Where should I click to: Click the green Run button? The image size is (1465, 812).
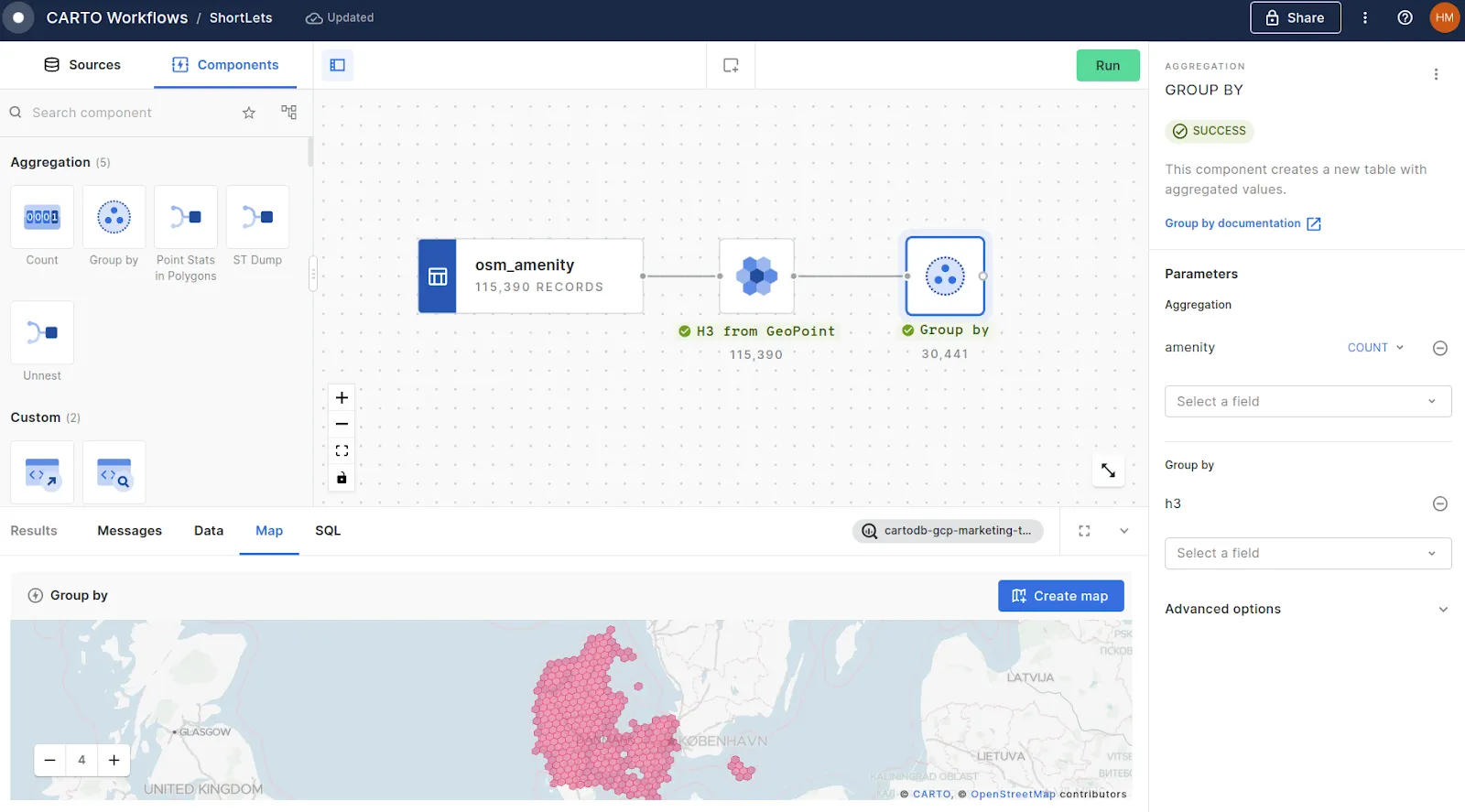click(1108, 66)
